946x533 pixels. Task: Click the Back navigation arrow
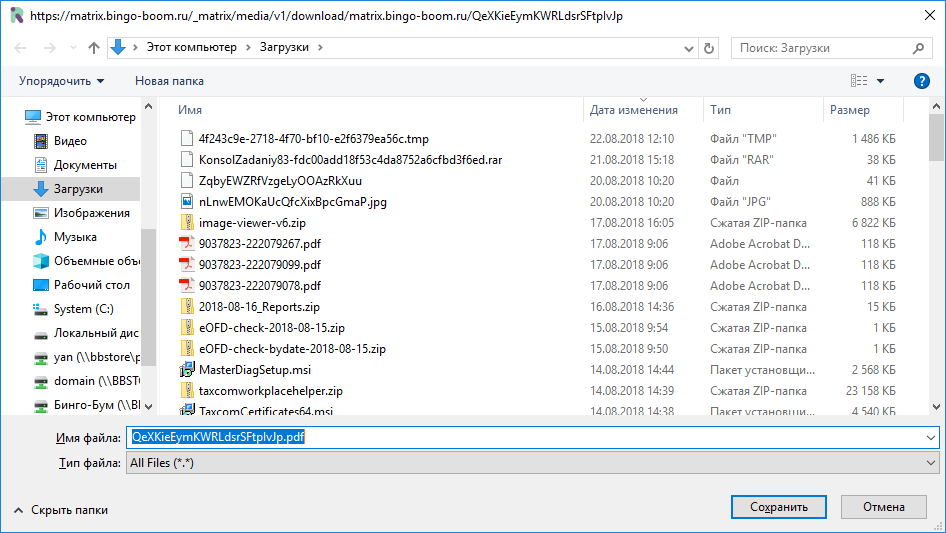tap(21, 48)
